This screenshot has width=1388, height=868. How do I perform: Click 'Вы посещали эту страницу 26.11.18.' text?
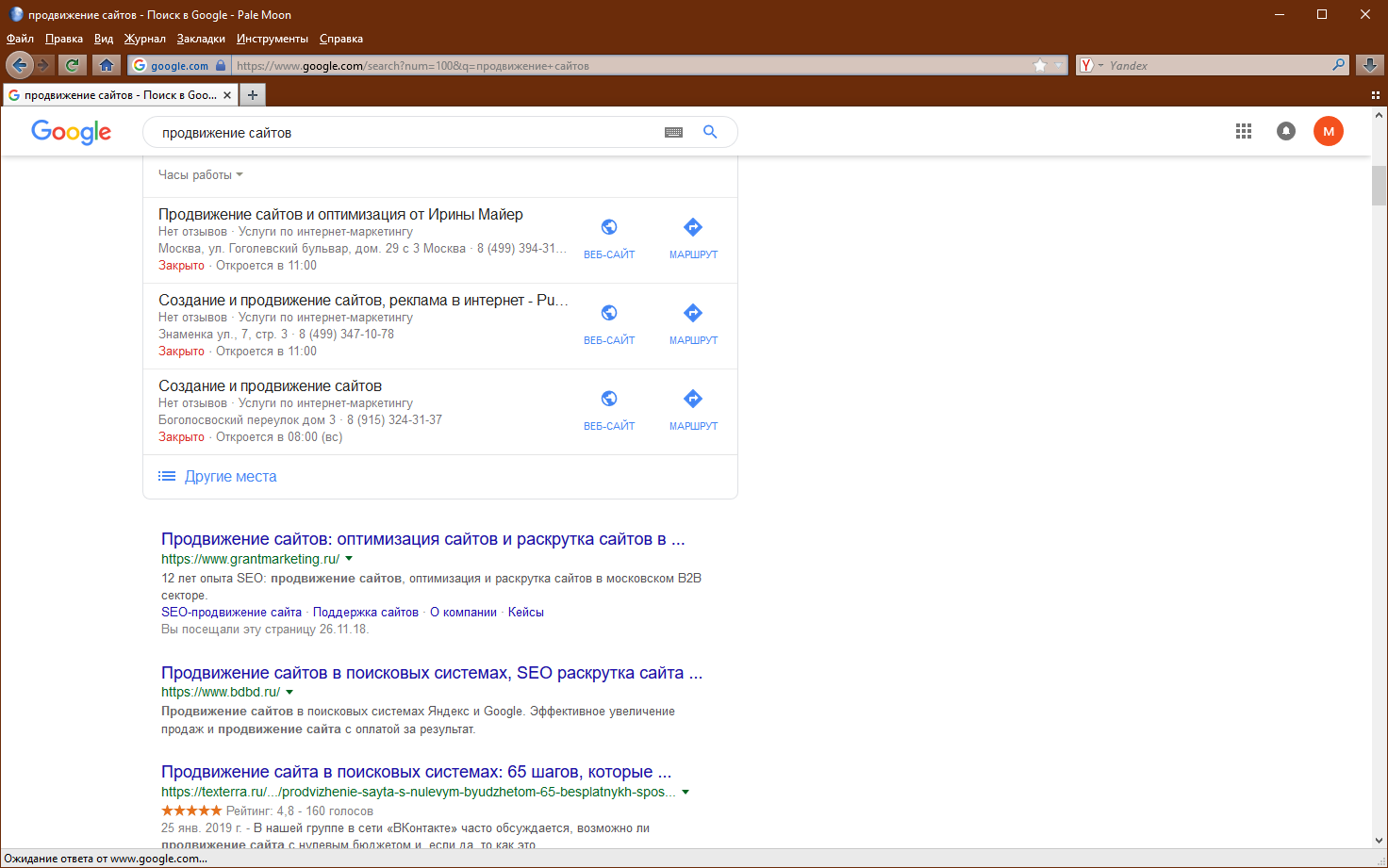[x=265, y=630]
